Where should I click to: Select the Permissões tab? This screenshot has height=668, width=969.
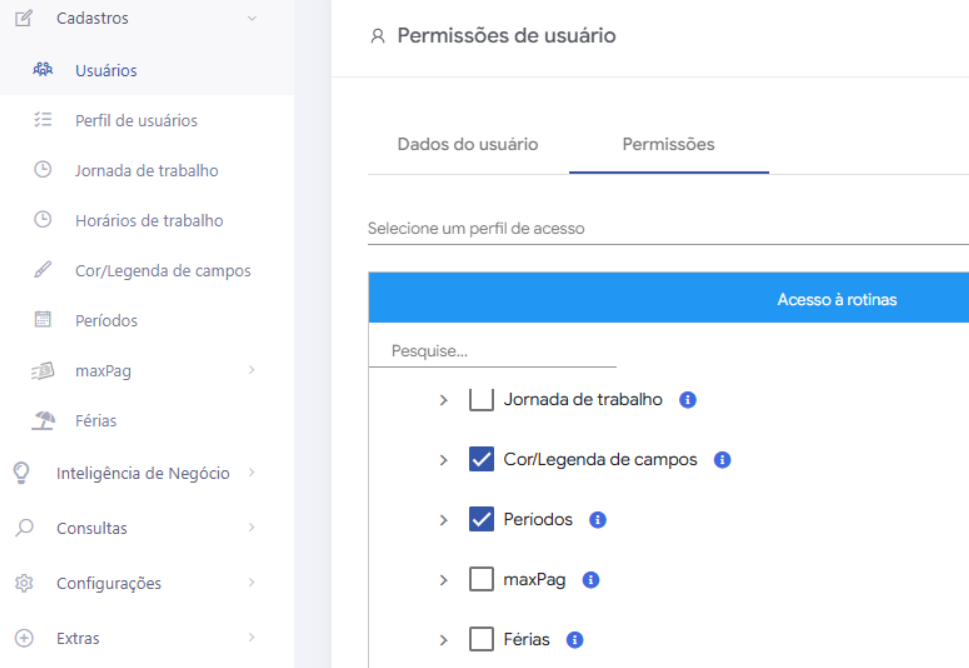click(x=668, y=144)
